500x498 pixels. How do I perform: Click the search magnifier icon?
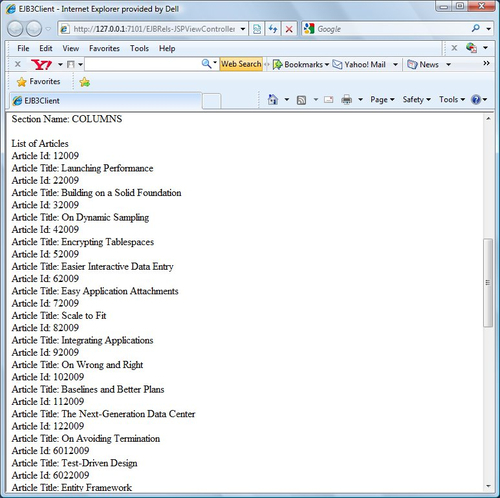click(476, 29)
